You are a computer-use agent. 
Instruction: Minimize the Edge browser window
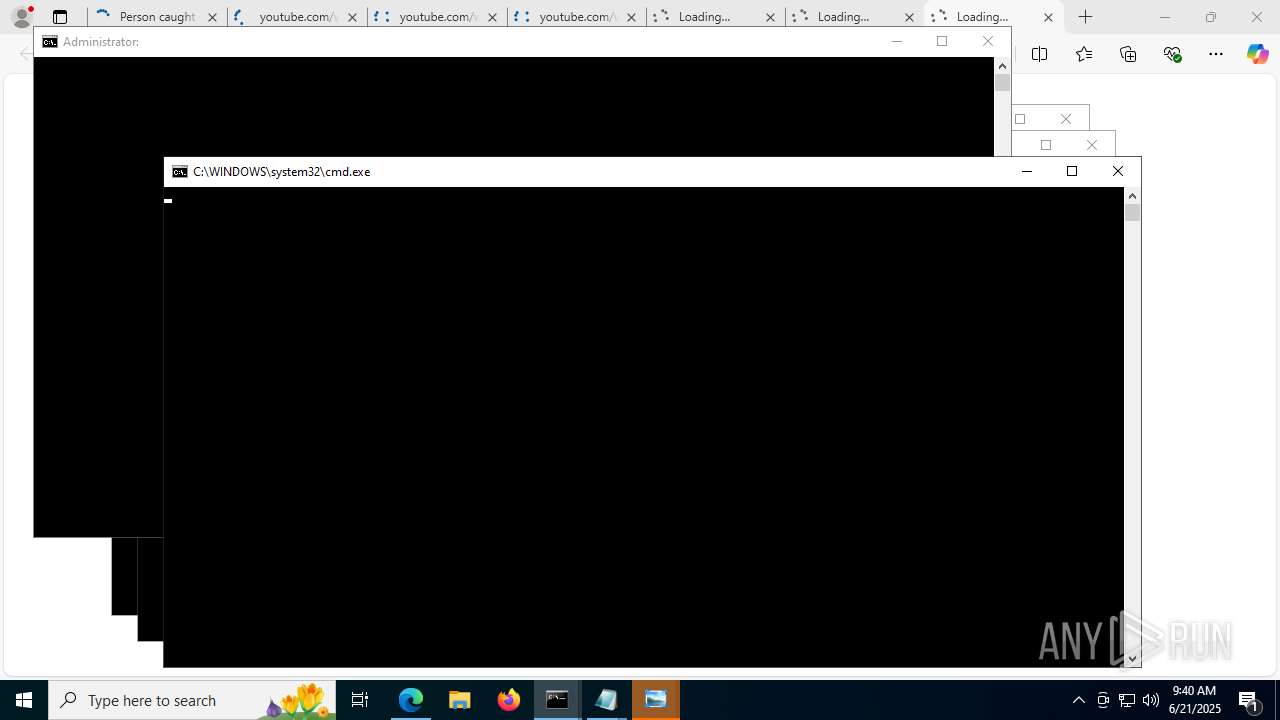coord(1164,17)
